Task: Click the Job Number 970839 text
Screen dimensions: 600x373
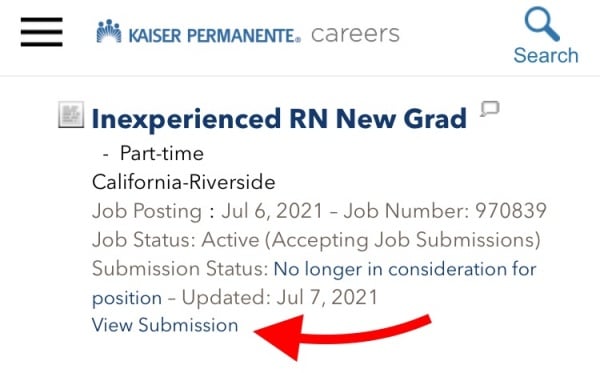Action: tap(445, 211)
